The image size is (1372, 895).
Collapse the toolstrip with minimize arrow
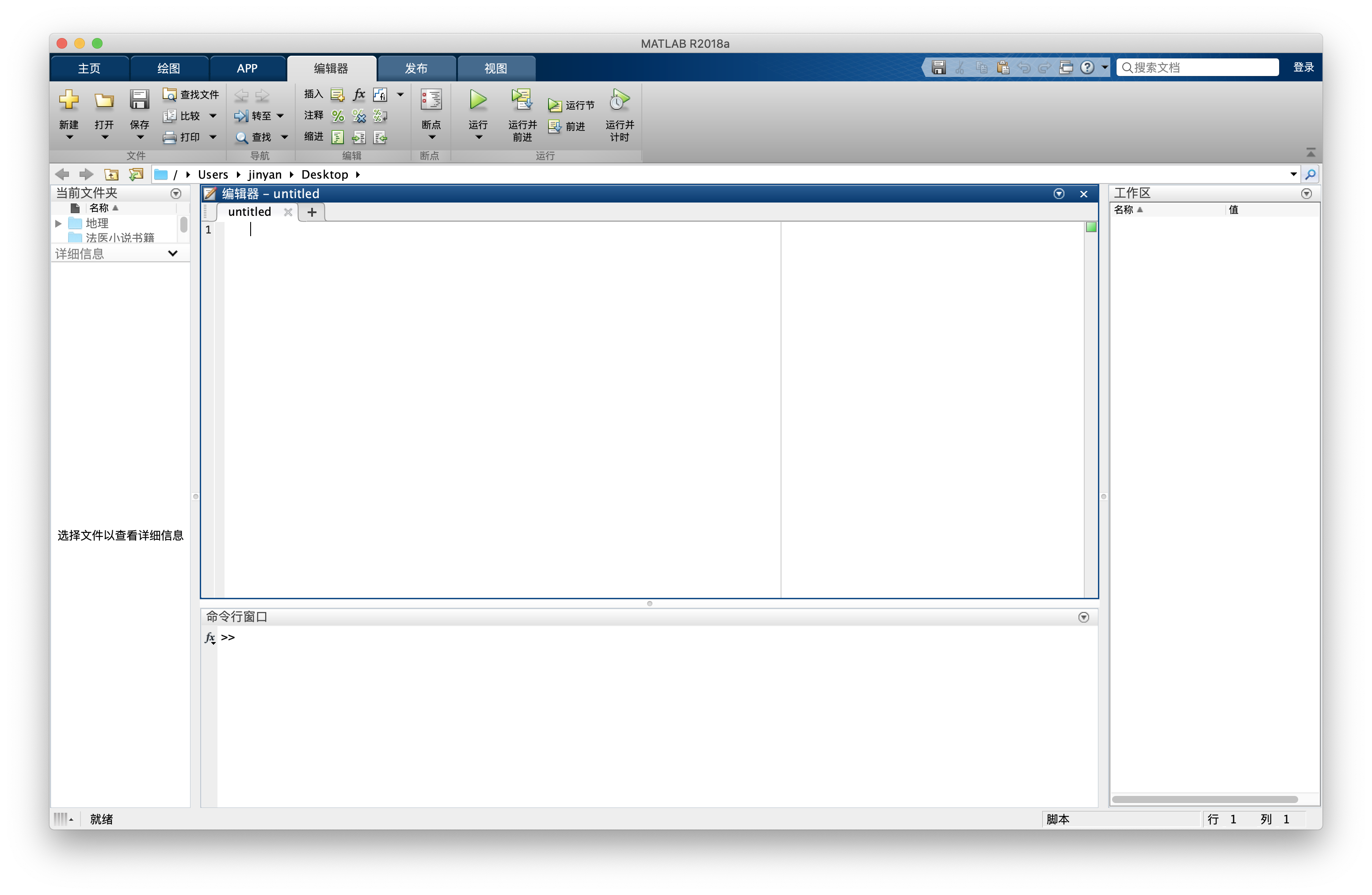coord(1310,152)
